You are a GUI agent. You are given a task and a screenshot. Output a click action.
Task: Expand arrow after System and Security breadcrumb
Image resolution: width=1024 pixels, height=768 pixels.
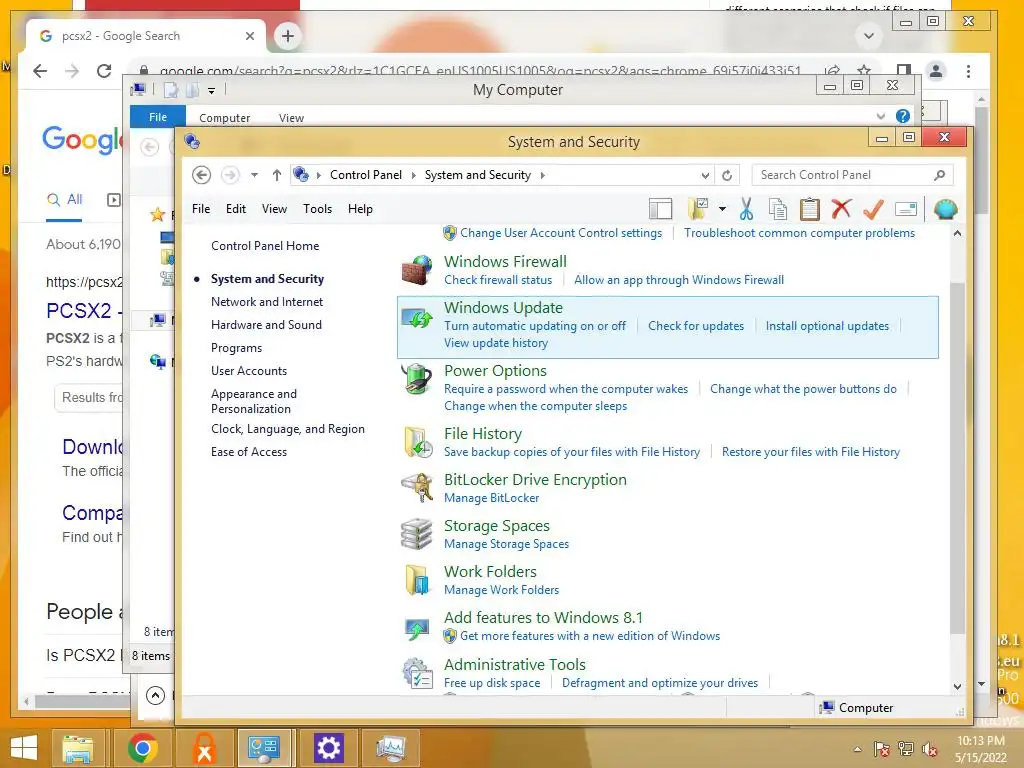542,175
